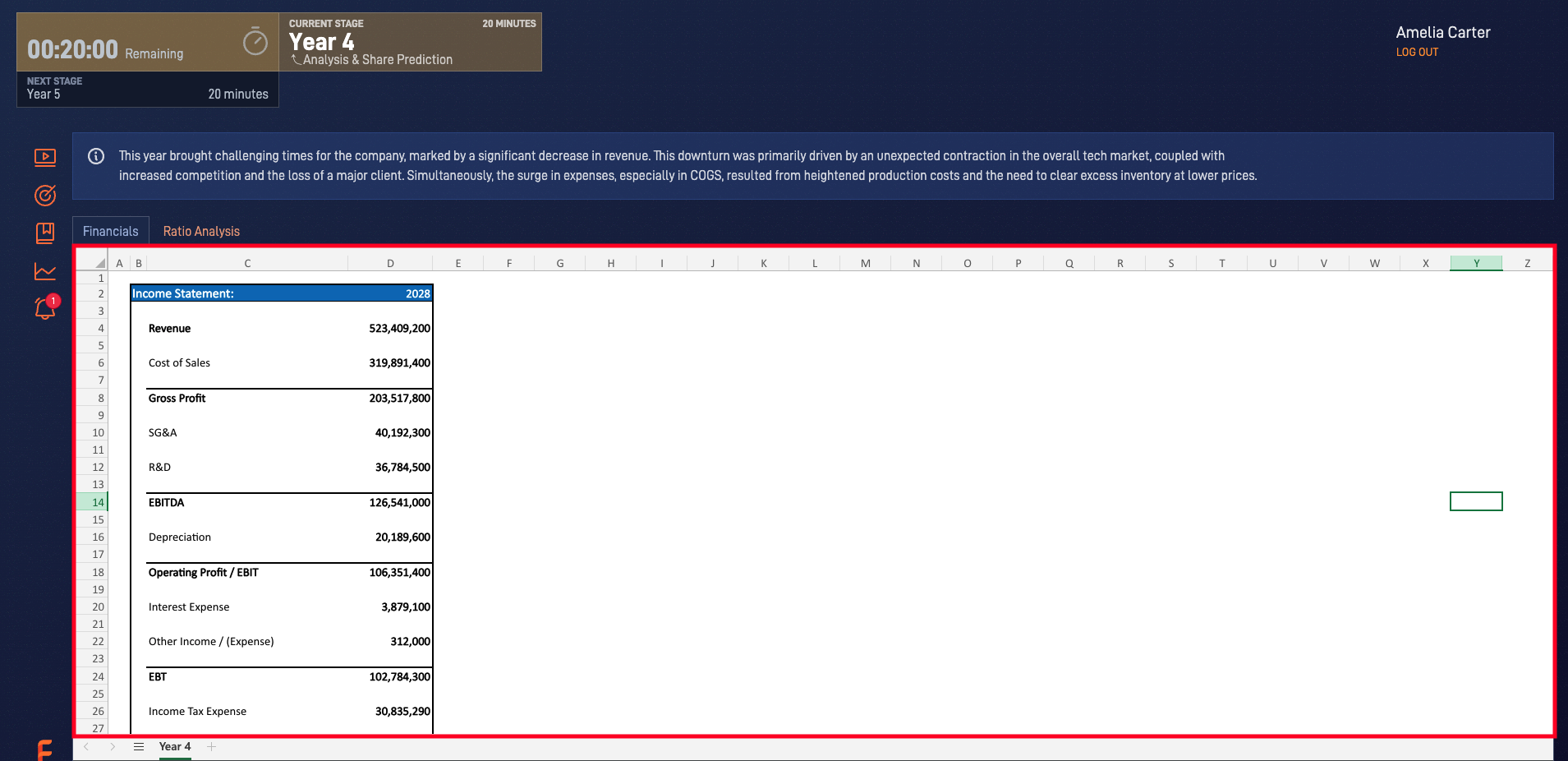
Task: Select row 24 header
Action: [92, 676]
